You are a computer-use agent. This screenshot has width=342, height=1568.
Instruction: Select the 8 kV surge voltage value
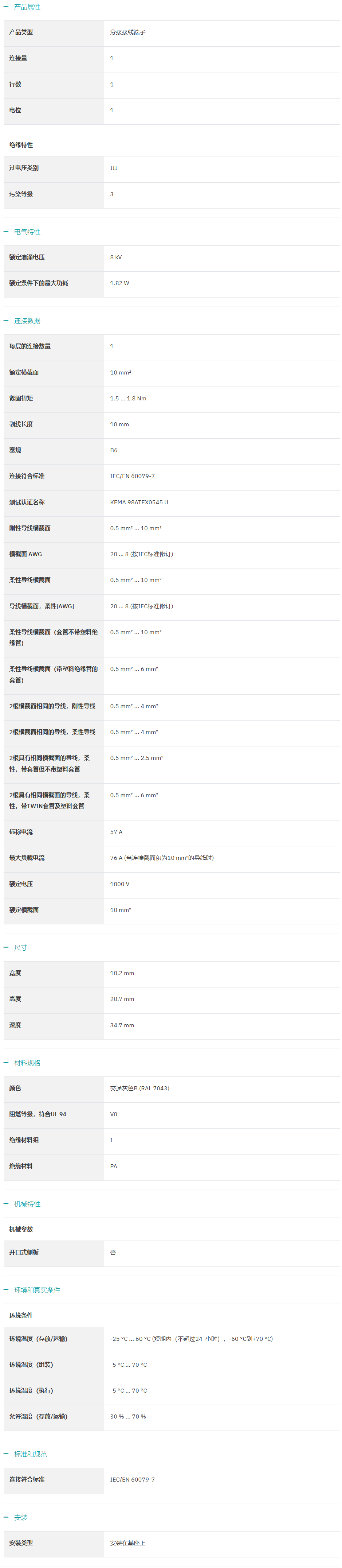(x=116, y=257)
